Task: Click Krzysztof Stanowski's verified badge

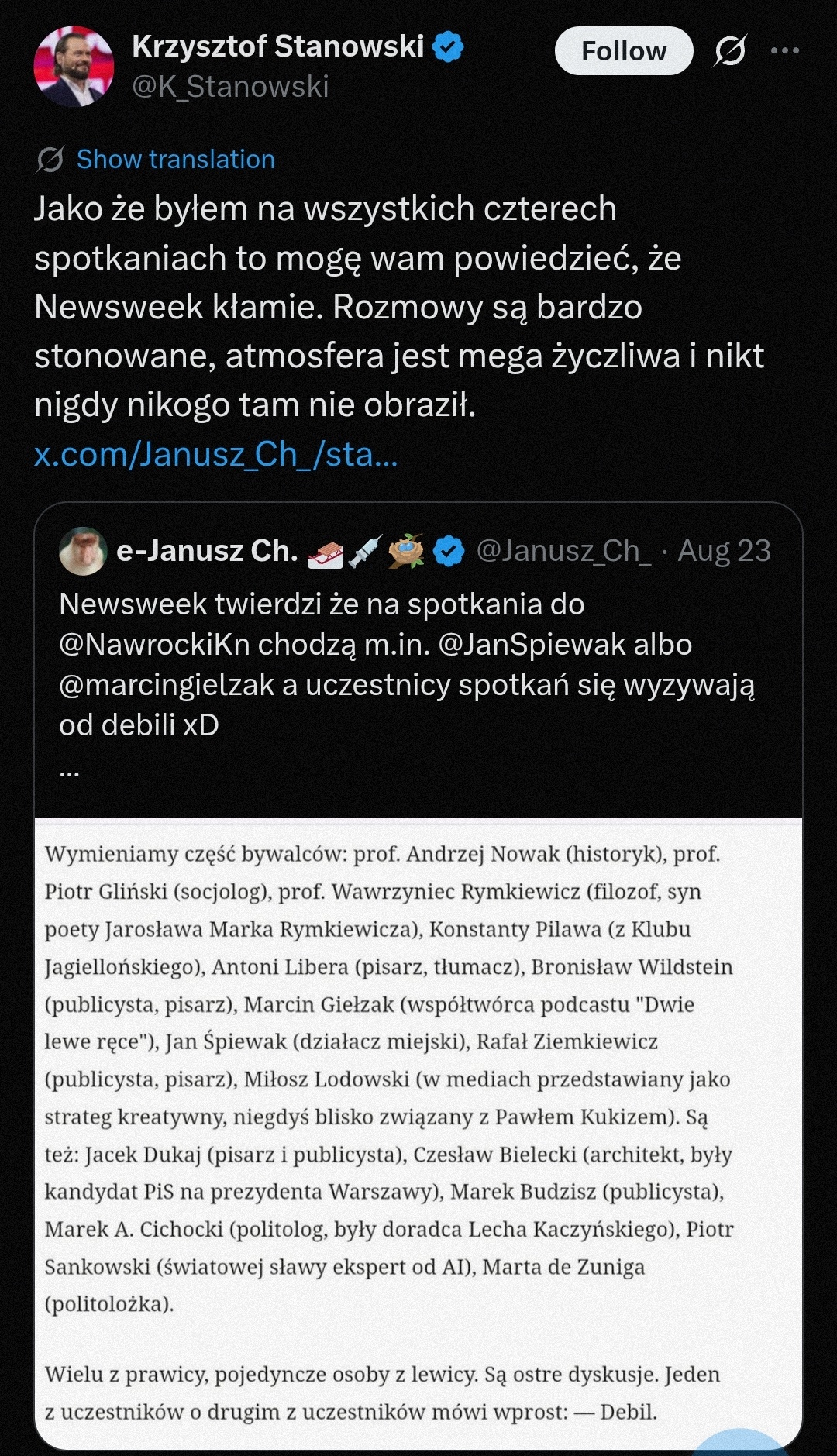Action: coord(448,47)
